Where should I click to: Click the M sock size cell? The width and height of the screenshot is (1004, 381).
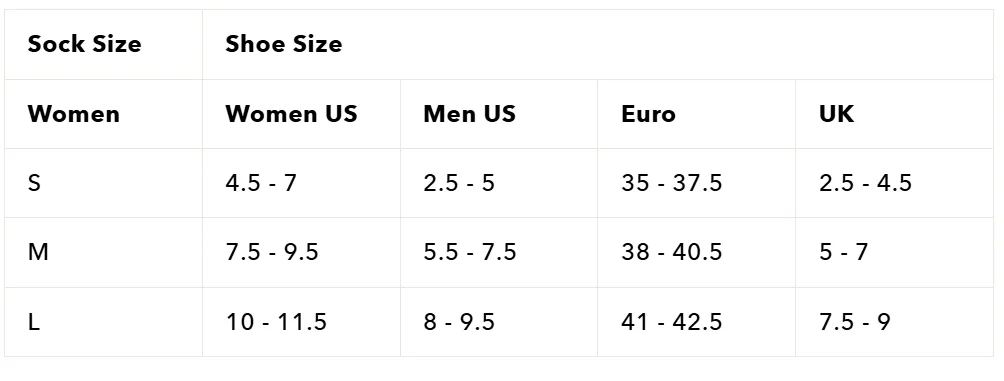coord(104,252)
